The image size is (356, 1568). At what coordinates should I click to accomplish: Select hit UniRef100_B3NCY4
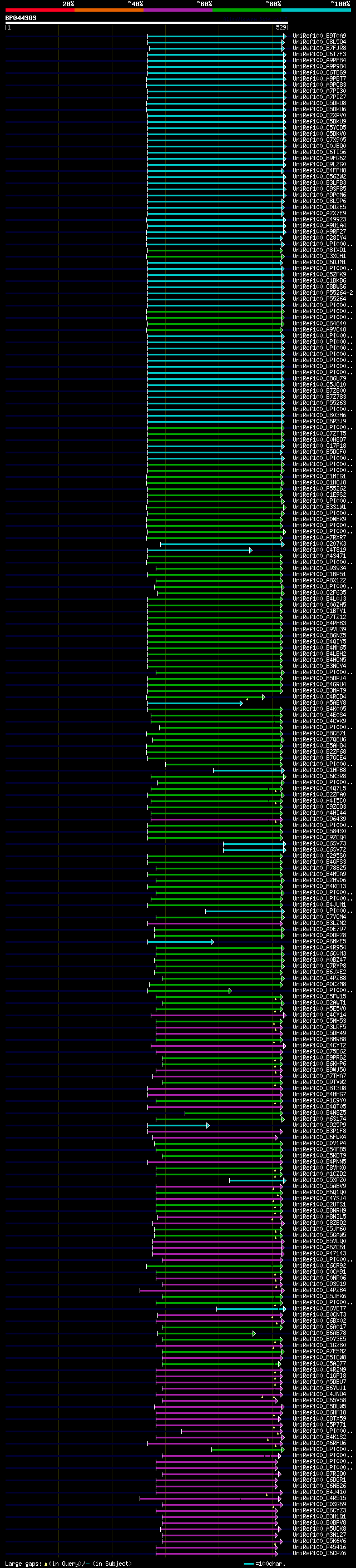point(319,666)
